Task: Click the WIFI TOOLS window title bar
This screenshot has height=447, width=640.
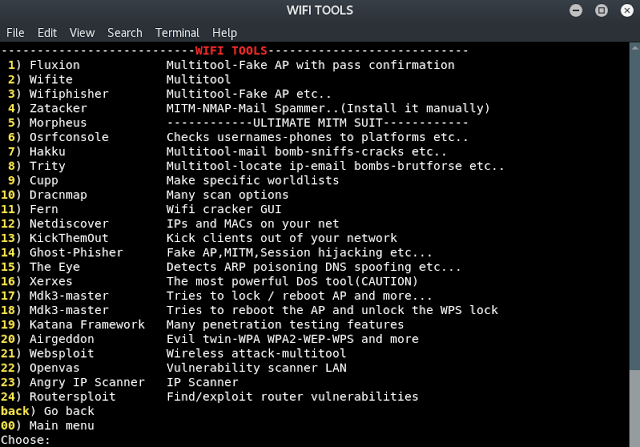Action: coord(319,10)
